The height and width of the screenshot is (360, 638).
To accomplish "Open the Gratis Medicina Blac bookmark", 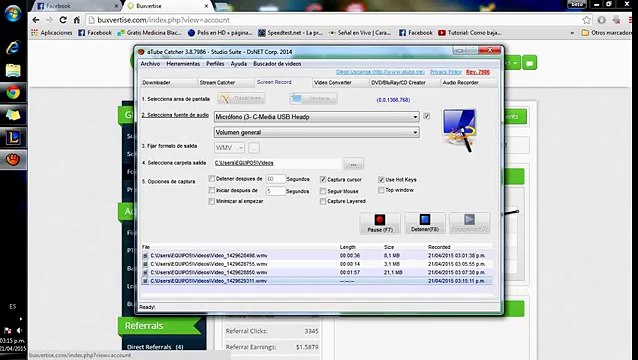I will tap(149, 33).
